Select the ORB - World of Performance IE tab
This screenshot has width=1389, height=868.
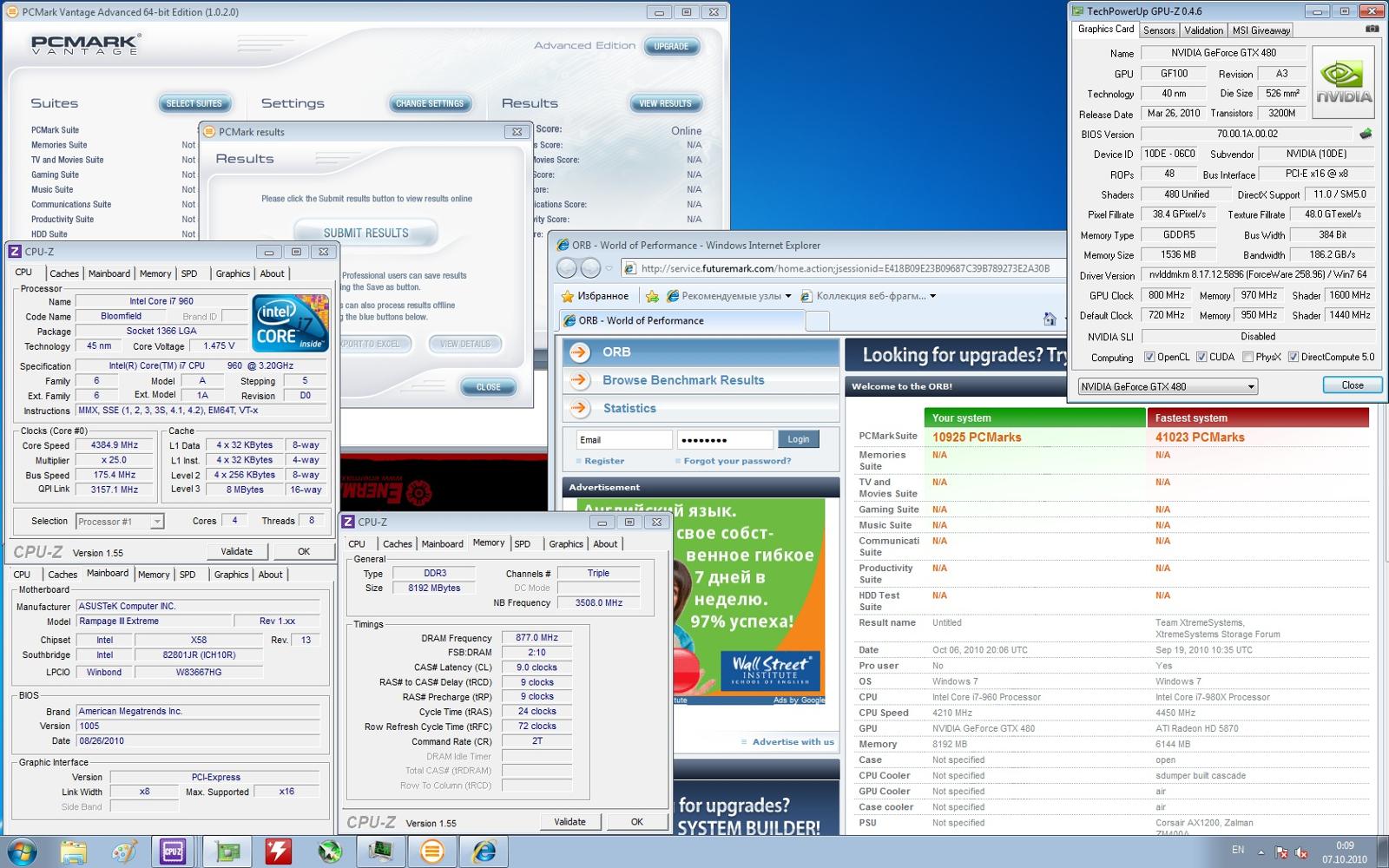683,320
